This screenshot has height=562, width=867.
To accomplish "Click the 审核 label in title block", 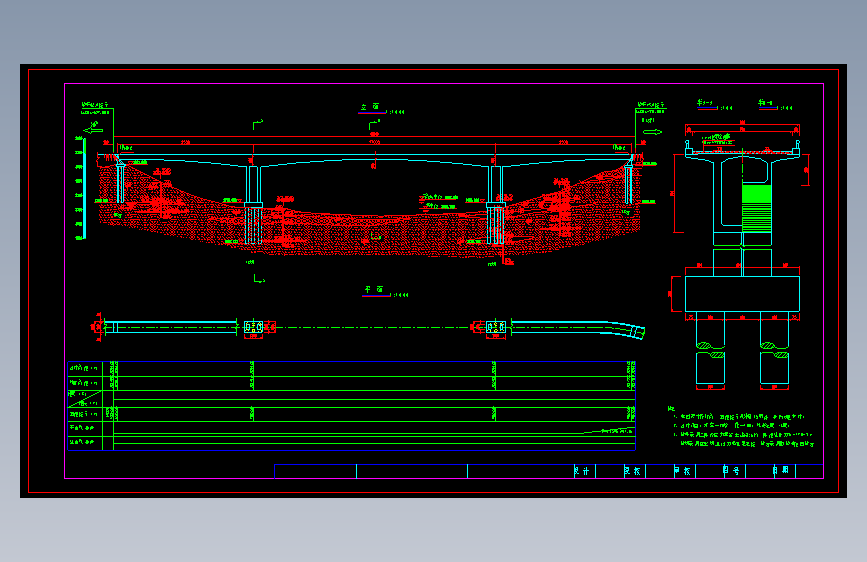I will pos(682,471).
